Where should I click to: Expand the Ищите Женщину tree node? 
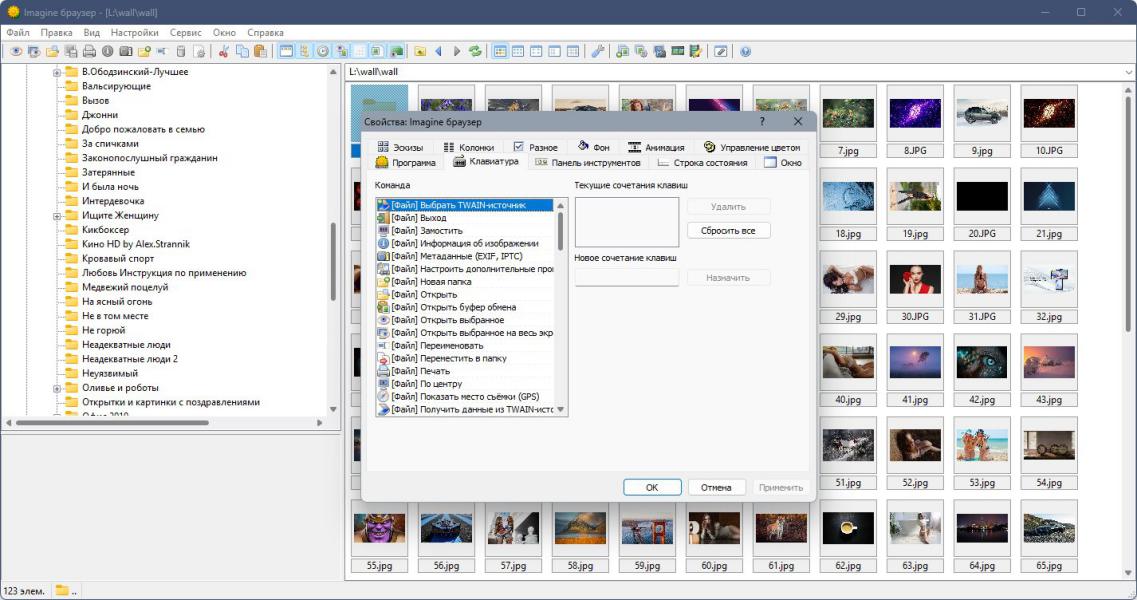[58, 215]
